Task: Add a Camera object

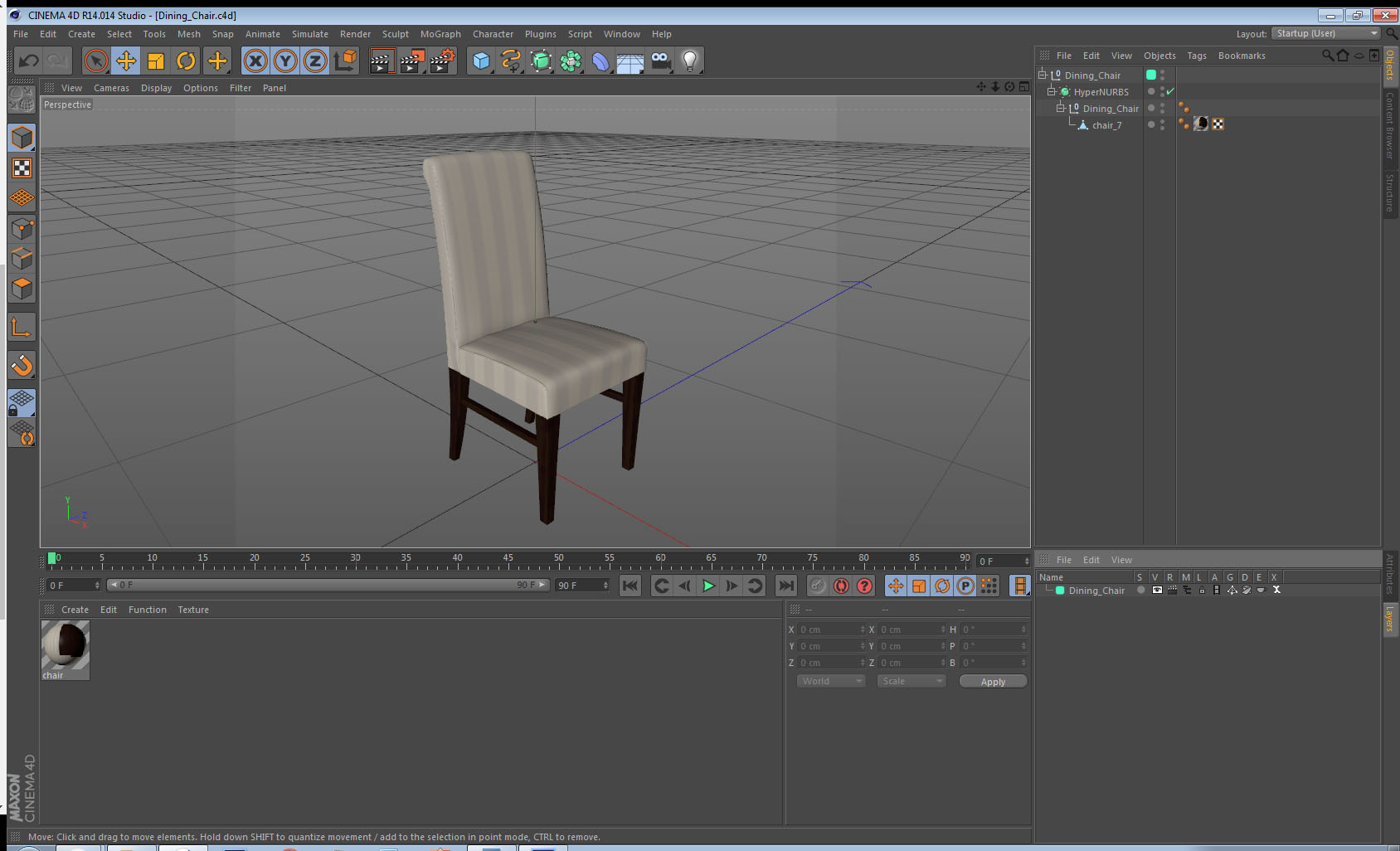Action: (x=660, y=61)
